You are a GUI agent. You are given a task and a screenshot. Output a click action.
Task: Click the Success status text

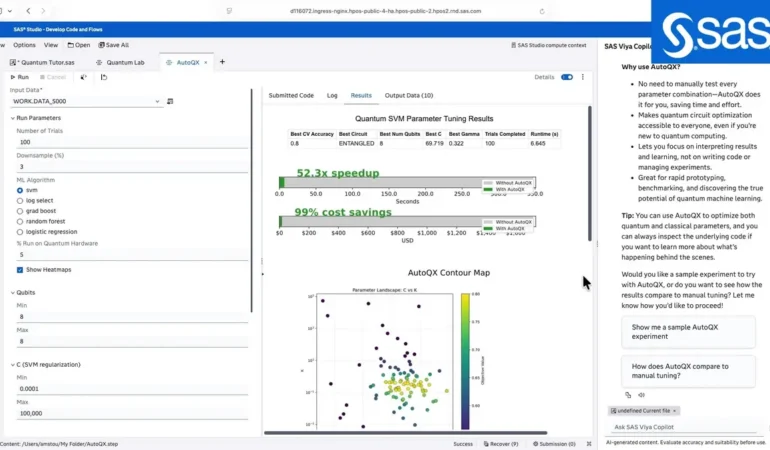pos(463,444)
